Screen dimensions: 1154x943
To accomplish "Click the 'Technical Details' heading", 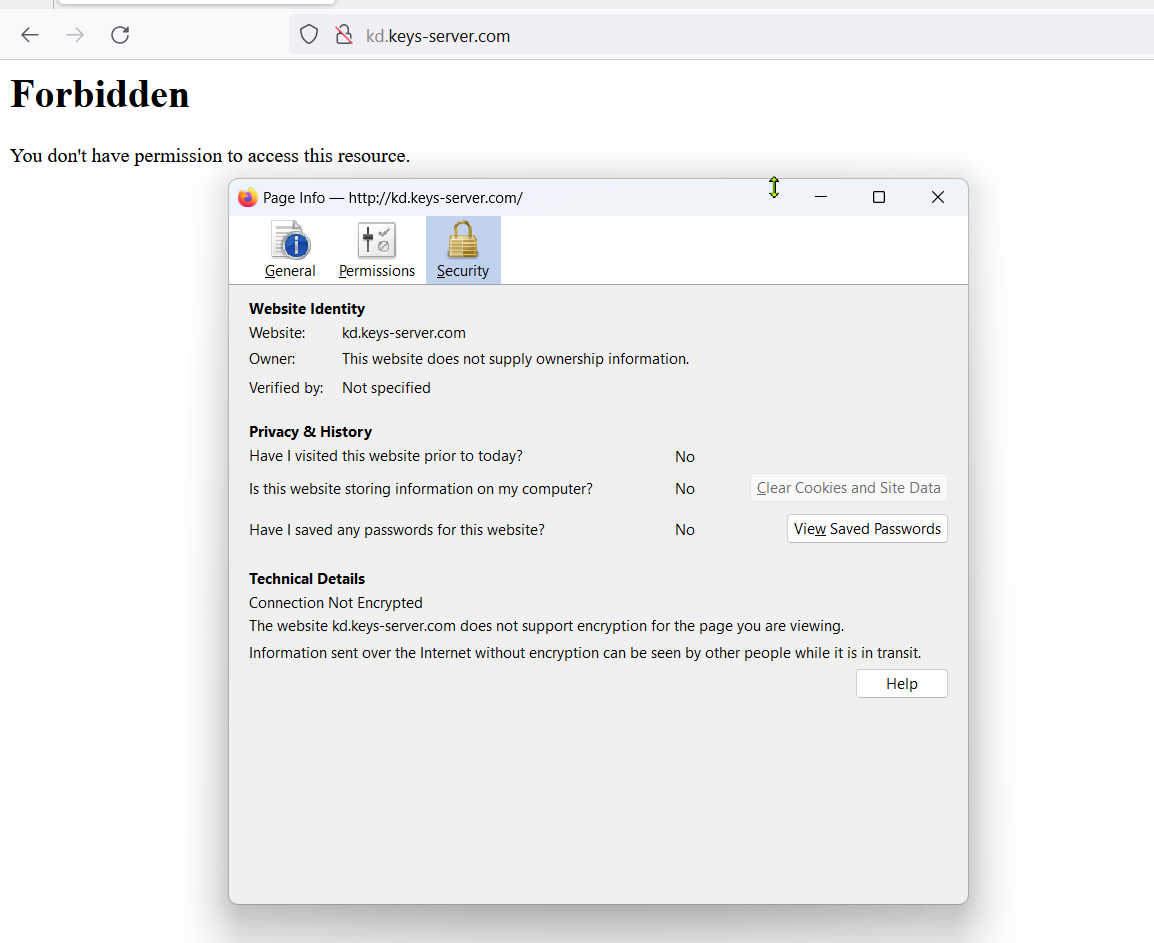I will click(x=307, y=579).
